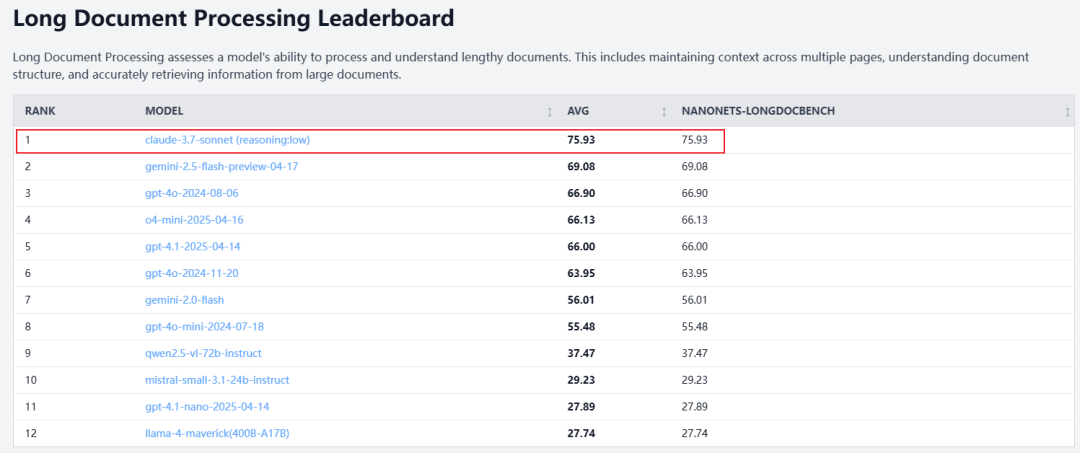
Task: Select the bold AVG value 75.93
Action: (x=581, y=140)
